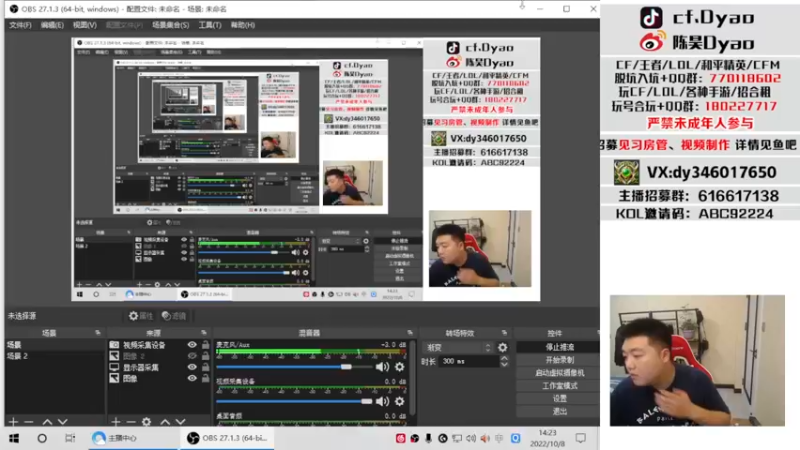Click the OBS 27.1.3 taskbar button
Viewport: 800px width, 450px height.
(x=227, y=438)
